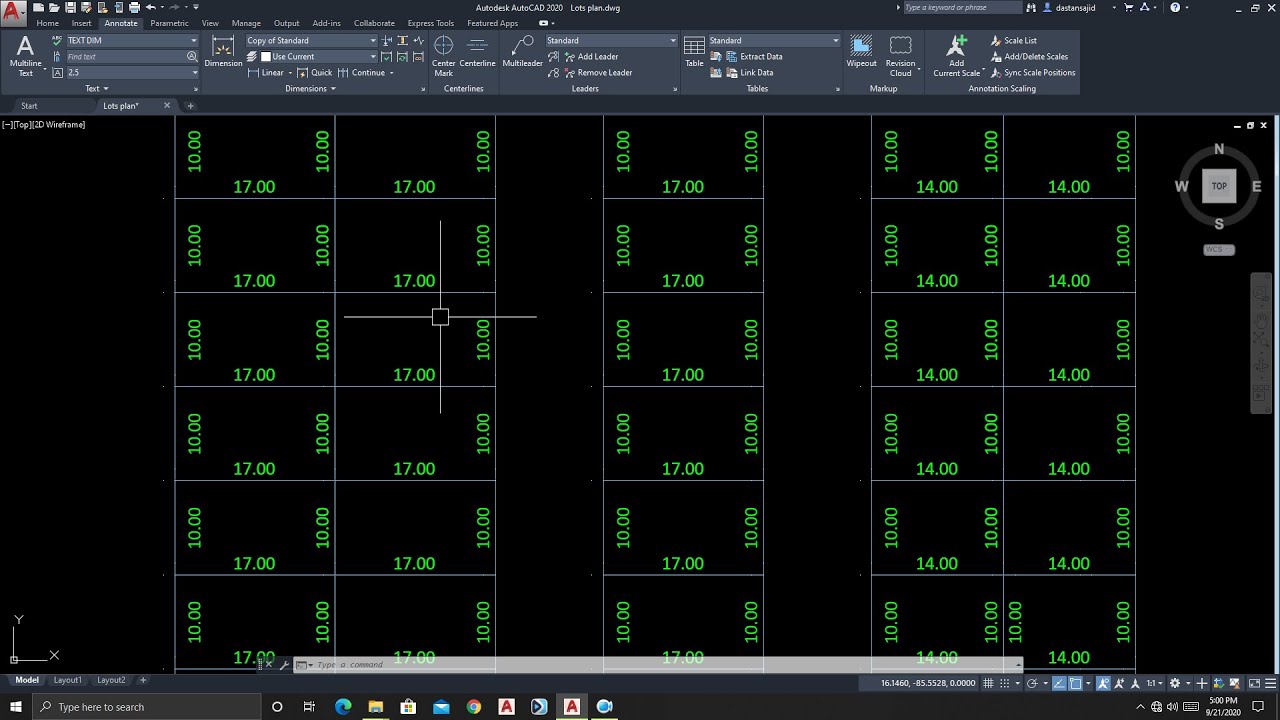This screenshot has width=1280, height=720.
Task: Expand the Dimensions panel flyout
Action: [310, 89]
